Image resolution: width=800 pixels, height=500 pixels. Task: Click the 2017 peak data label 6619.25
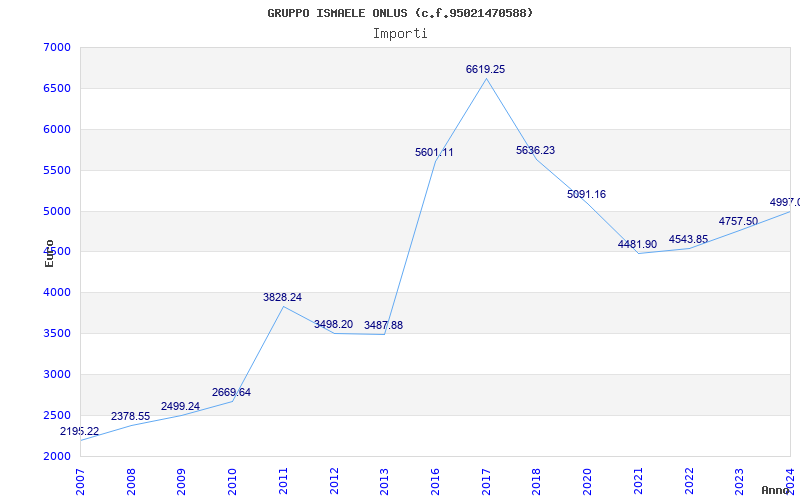(485, 69)
